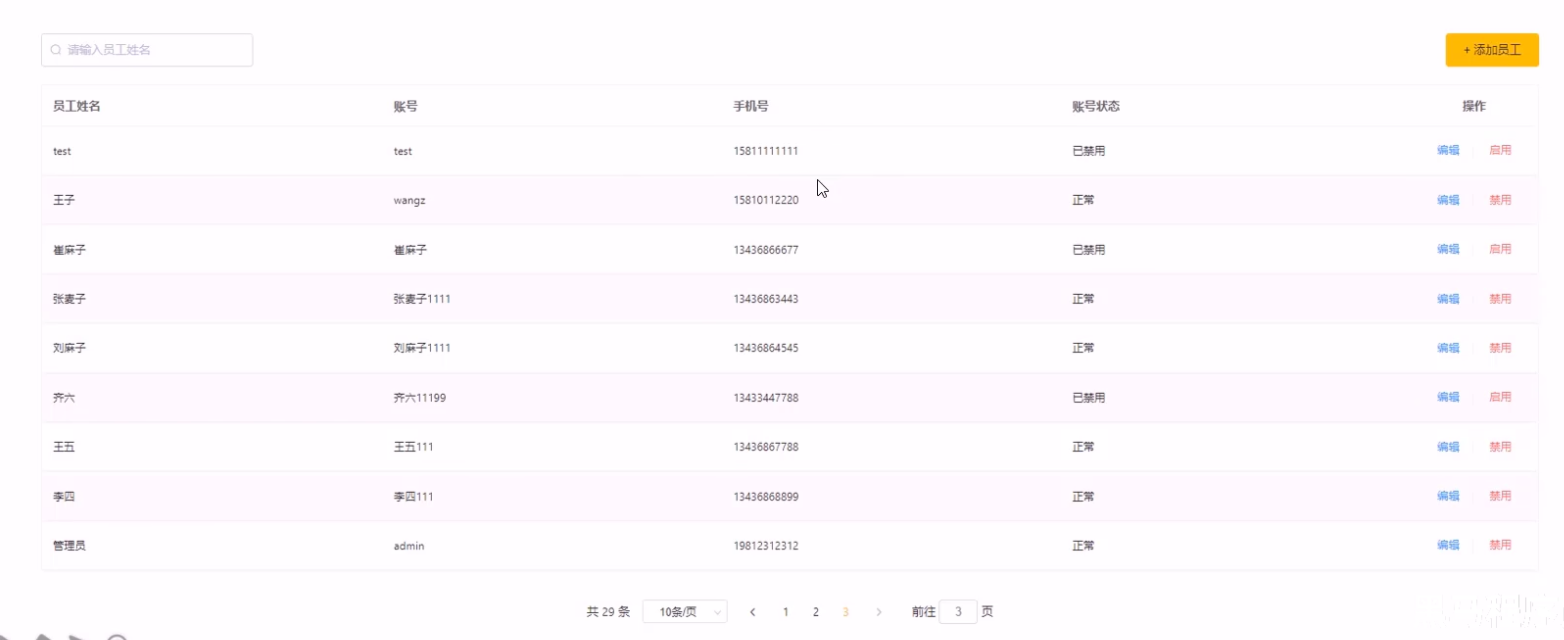Edit the 崔麻子 employee row
The image size is (1564, 640).
point(1447,249)
